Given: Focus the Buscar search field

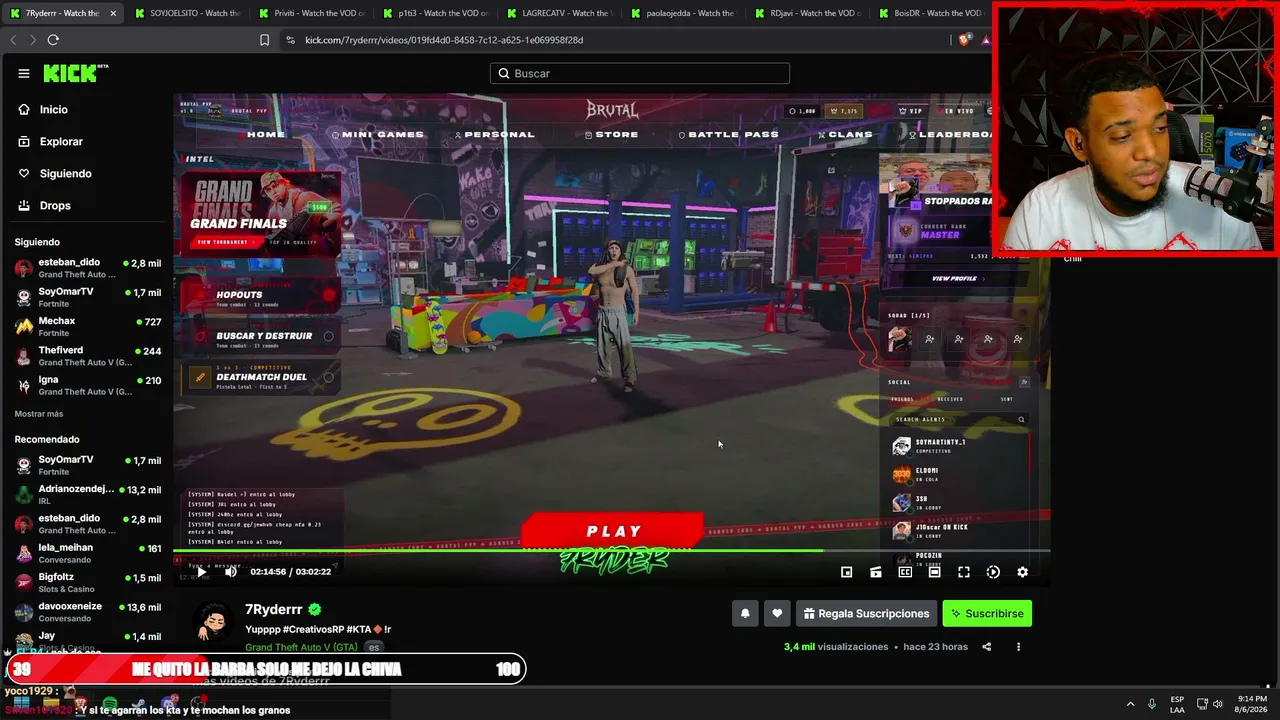Looking at the screenshot, I should [640, 73].
